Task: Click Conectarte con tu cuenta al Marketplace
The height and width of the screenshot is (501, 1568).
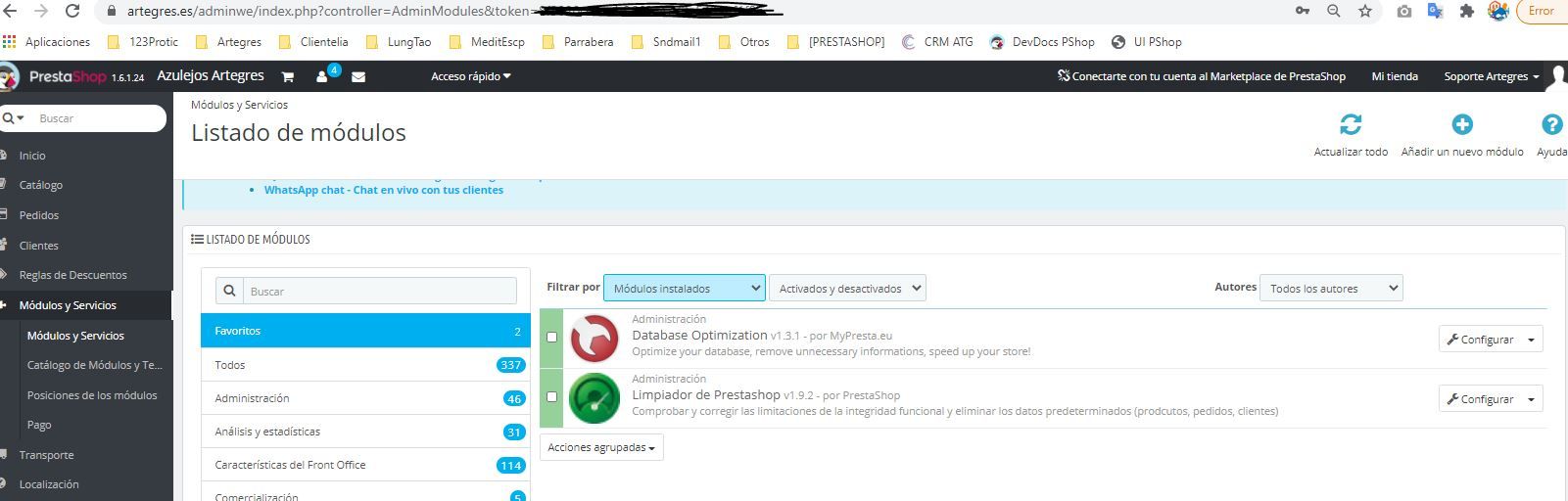Action: (1202, 76)
